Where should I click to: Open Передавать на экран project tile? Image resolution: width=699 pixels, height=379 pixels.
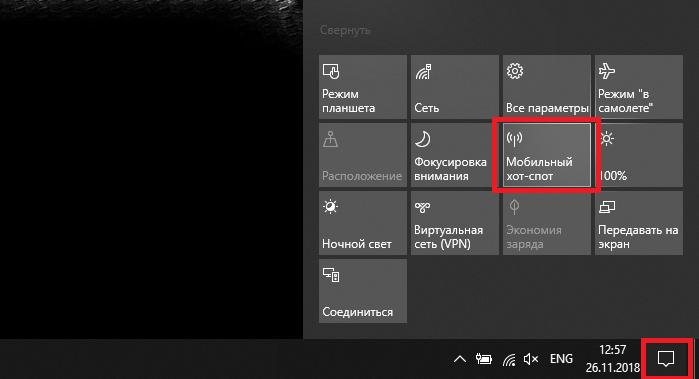[x=639, y=223]
